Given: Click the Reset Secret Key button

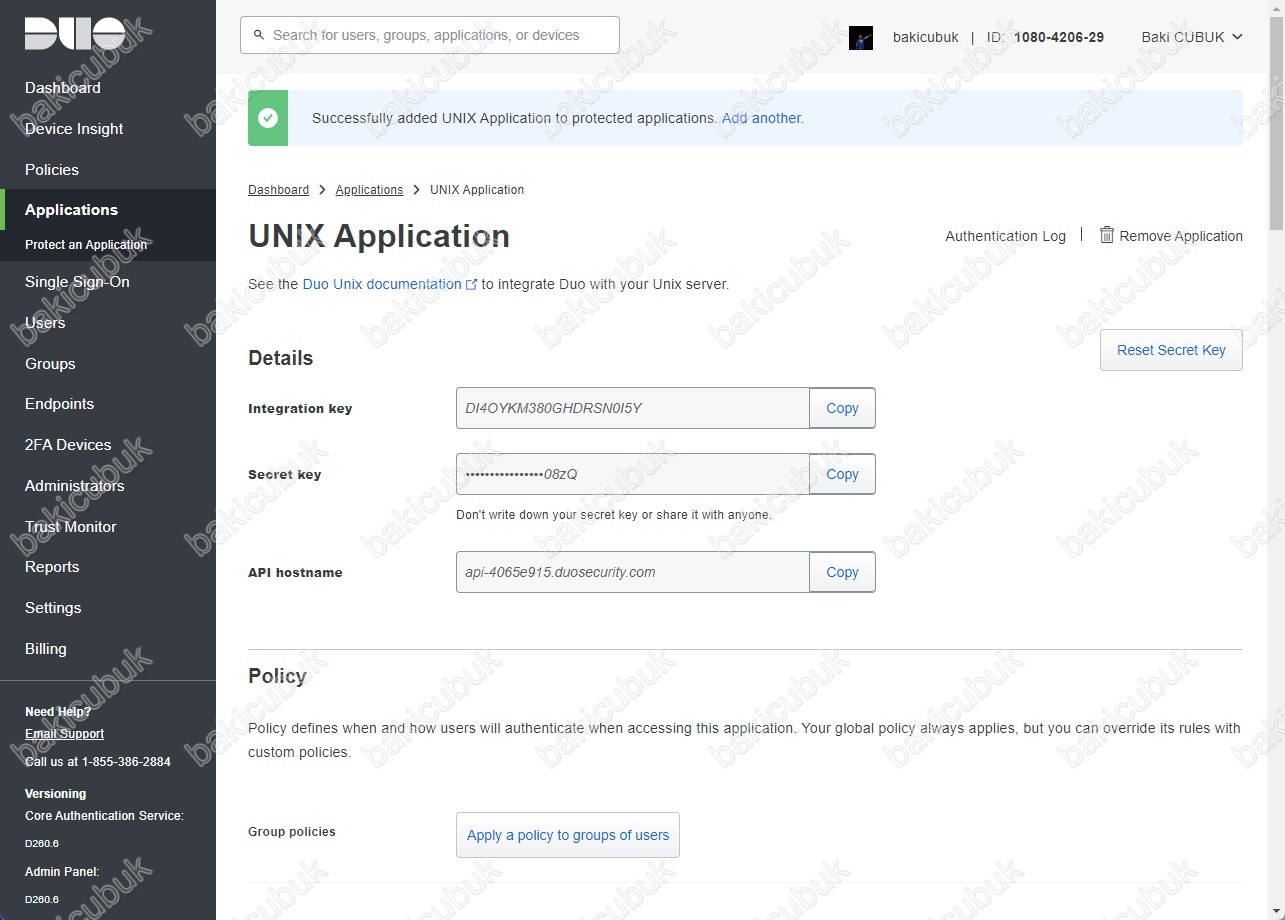Looking at the screenshot, I should pyautogui.click(x=1171, y=350).
